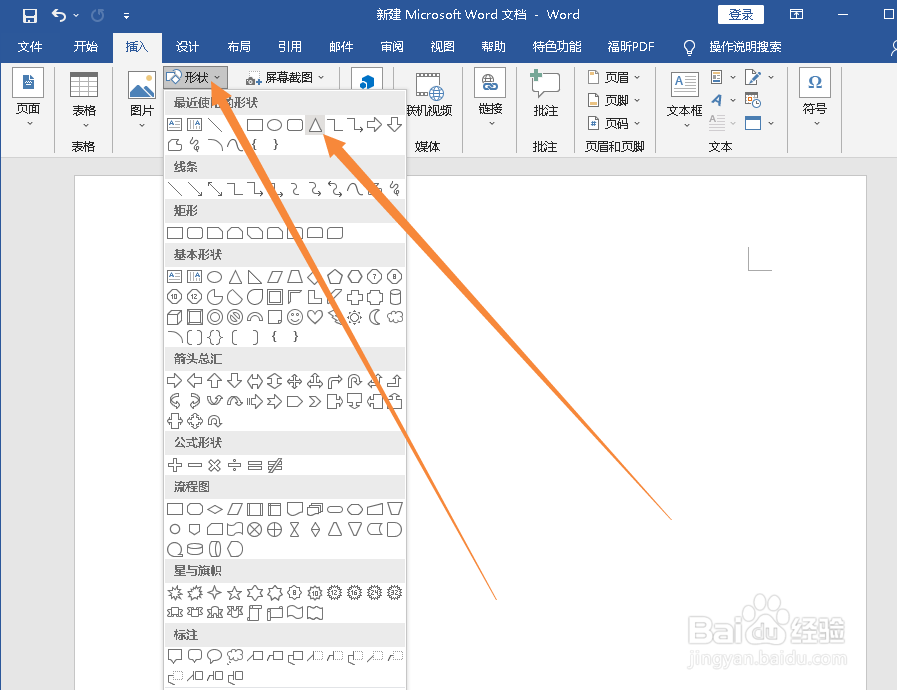Select the cube shape
Image resolution: width=897 pixels, height=690 pixels.
(174, 317)
